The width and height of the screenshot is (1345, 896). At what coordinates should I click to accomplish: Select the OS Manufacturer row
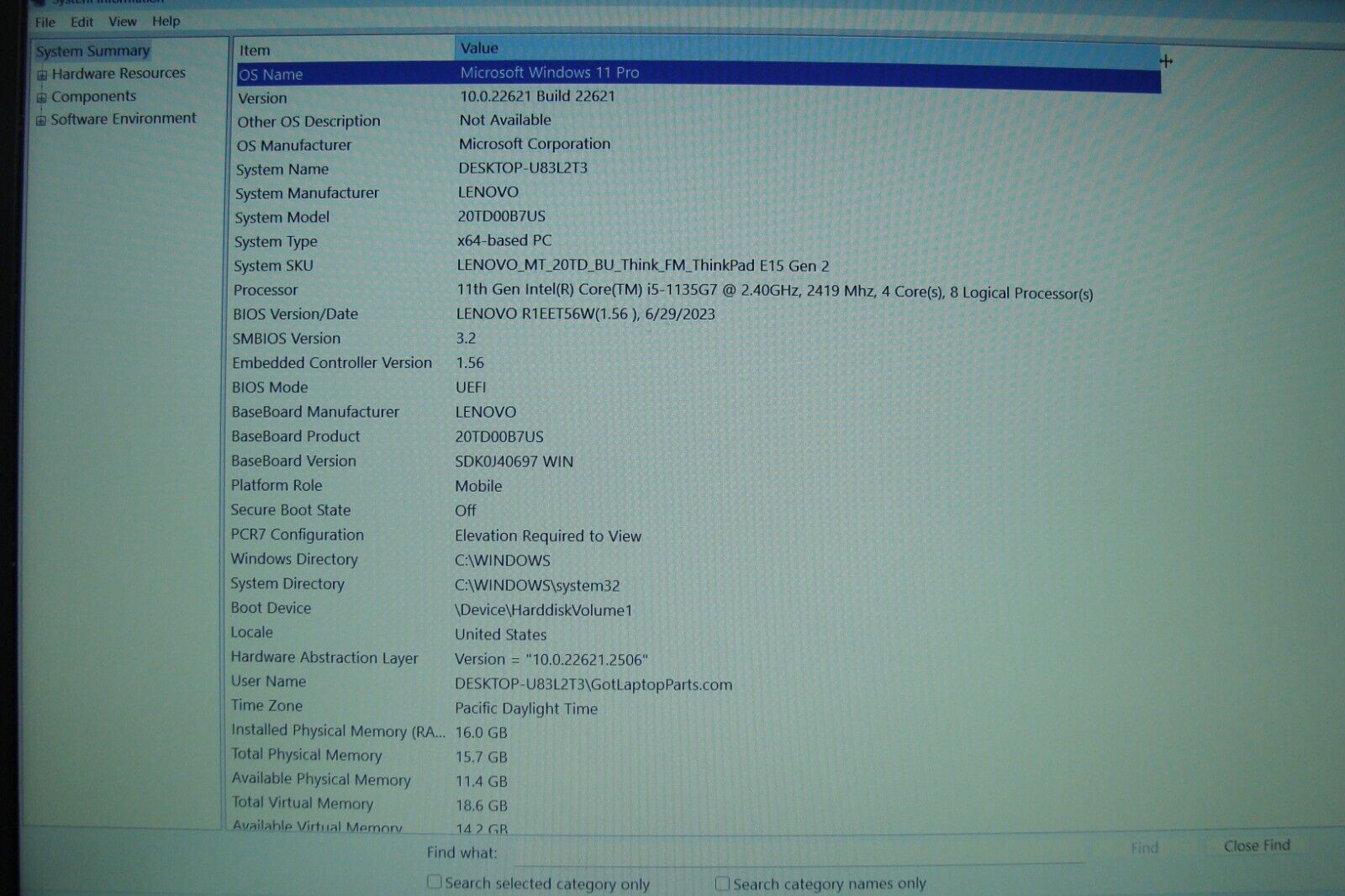[x=698, y=145]
